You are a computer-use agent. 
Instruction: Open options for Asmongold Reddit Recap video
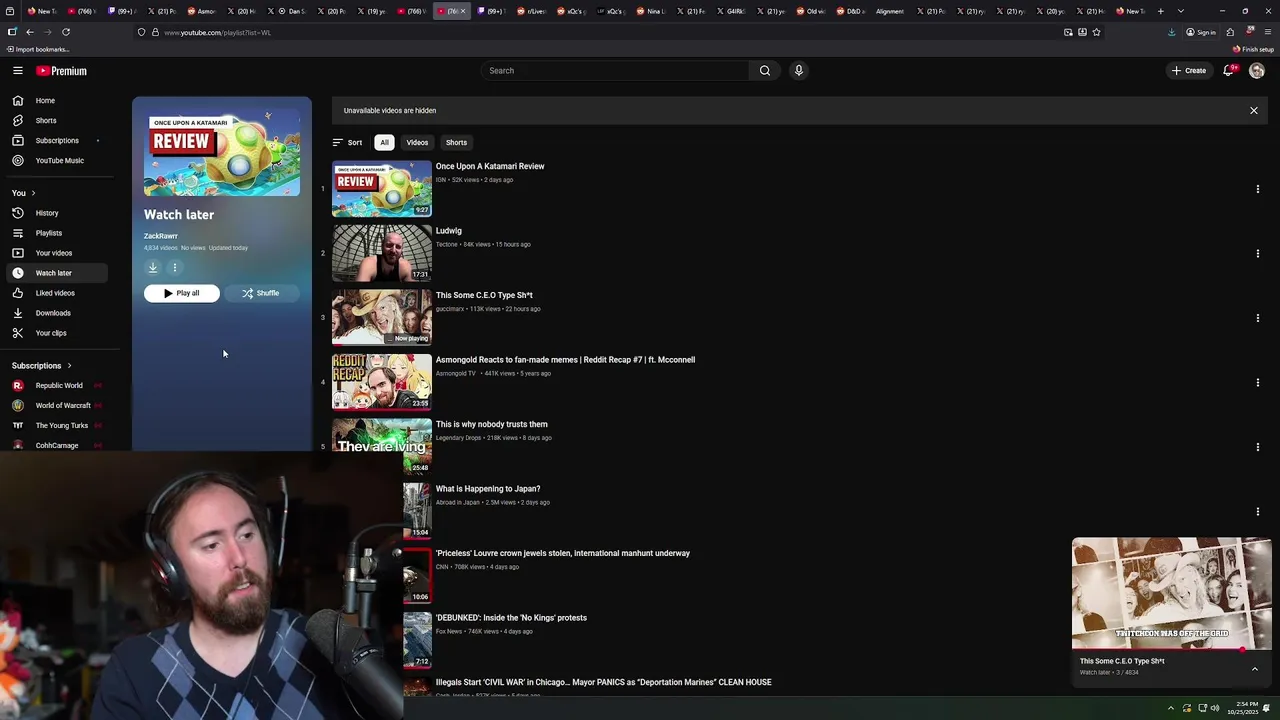coord(1258,382)
